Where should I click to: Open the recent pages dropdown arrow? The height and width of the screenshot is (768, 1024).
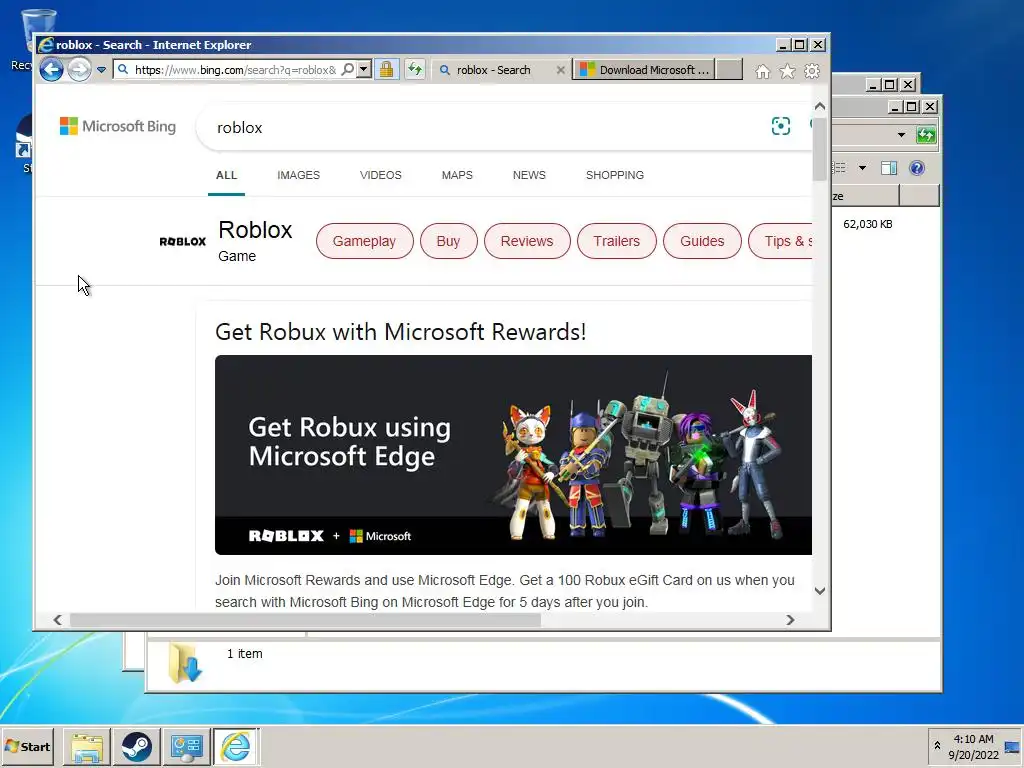[x=101, y=70]
